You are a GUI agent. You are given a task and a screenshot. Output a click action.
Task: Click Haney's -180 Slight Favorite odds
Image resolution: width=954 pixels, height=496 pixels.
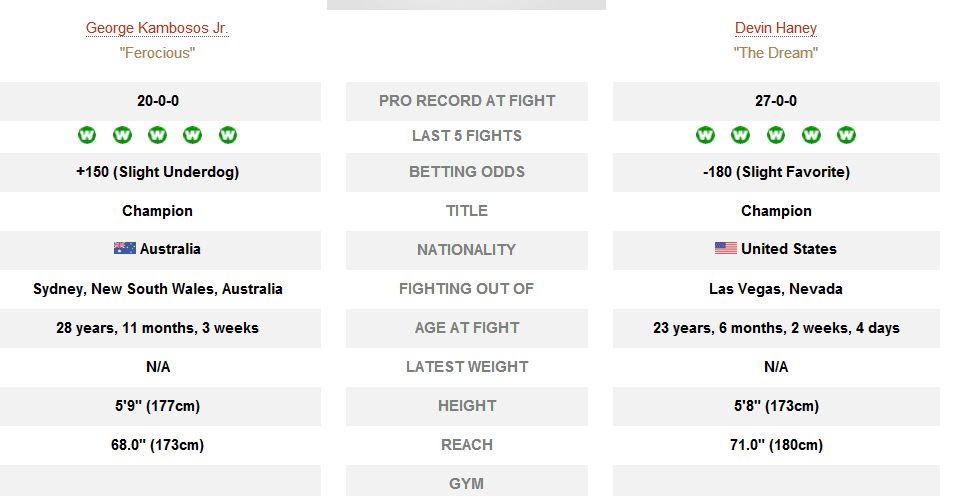(x=776, y=172)
